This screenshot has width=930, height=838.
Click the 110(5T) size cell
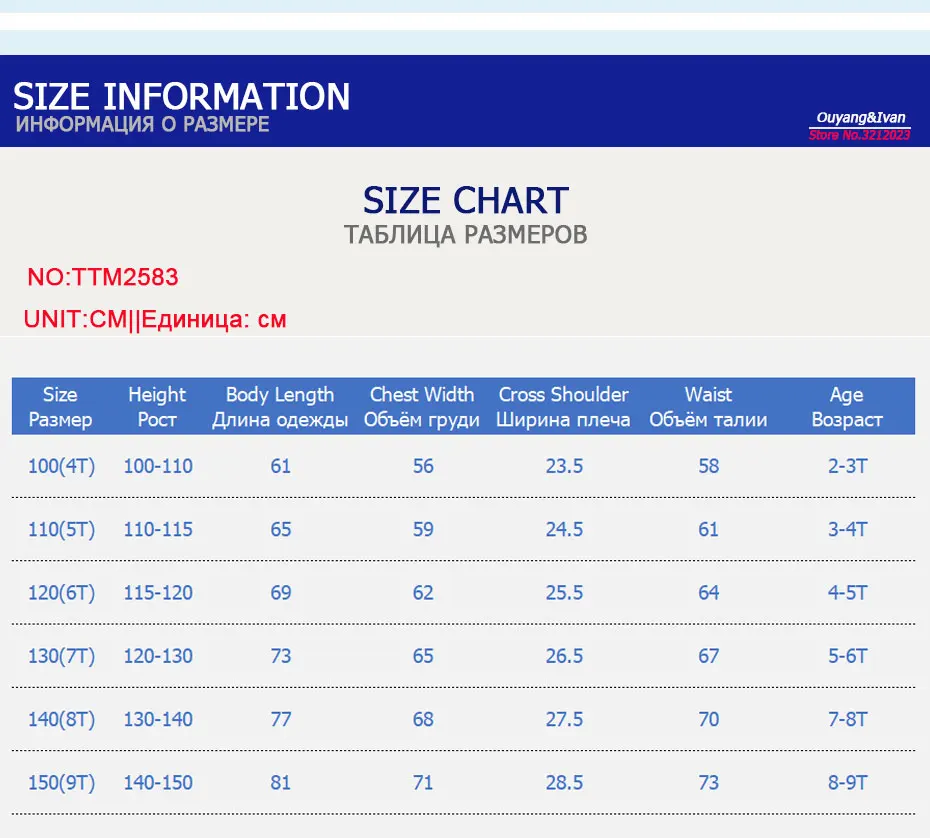pyautogui.click(x=62, y=530)
